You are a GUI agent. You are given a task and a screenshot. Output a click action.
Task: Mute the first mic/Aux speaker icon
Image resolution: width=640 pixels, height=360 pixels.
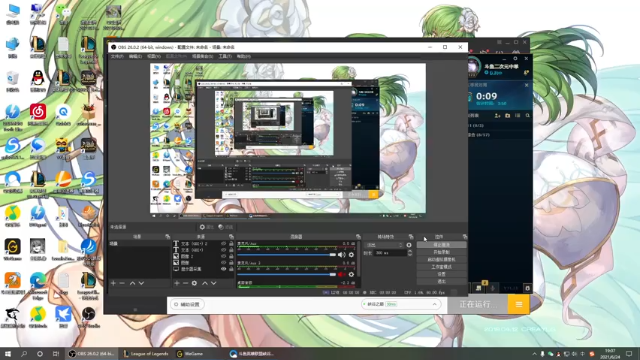tap(341, 255)
